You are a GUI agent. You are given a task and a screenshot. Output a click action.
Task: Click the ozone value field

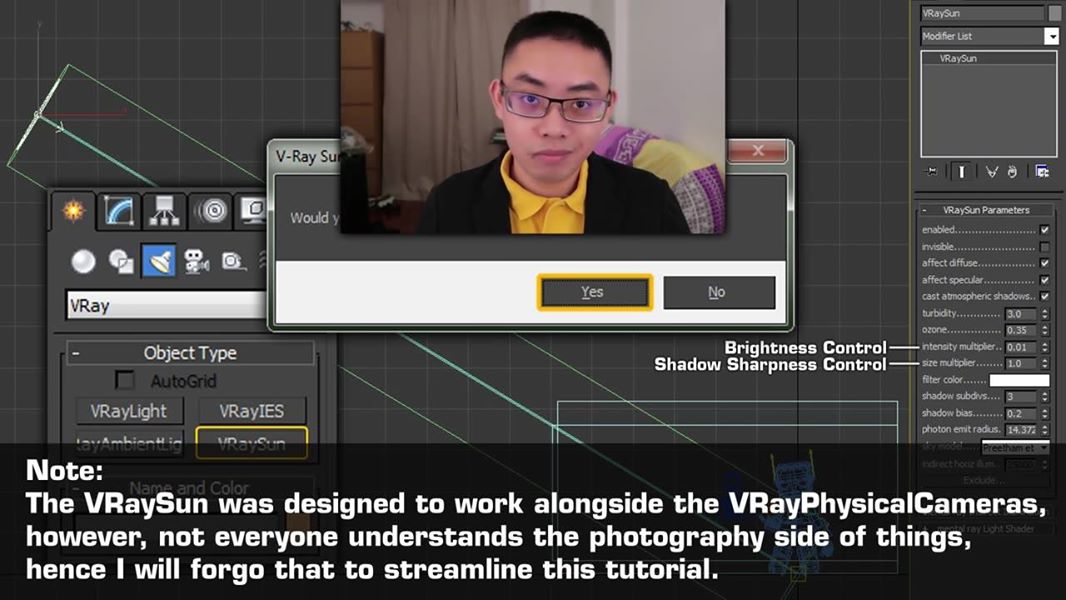(x=1020, y=330)
